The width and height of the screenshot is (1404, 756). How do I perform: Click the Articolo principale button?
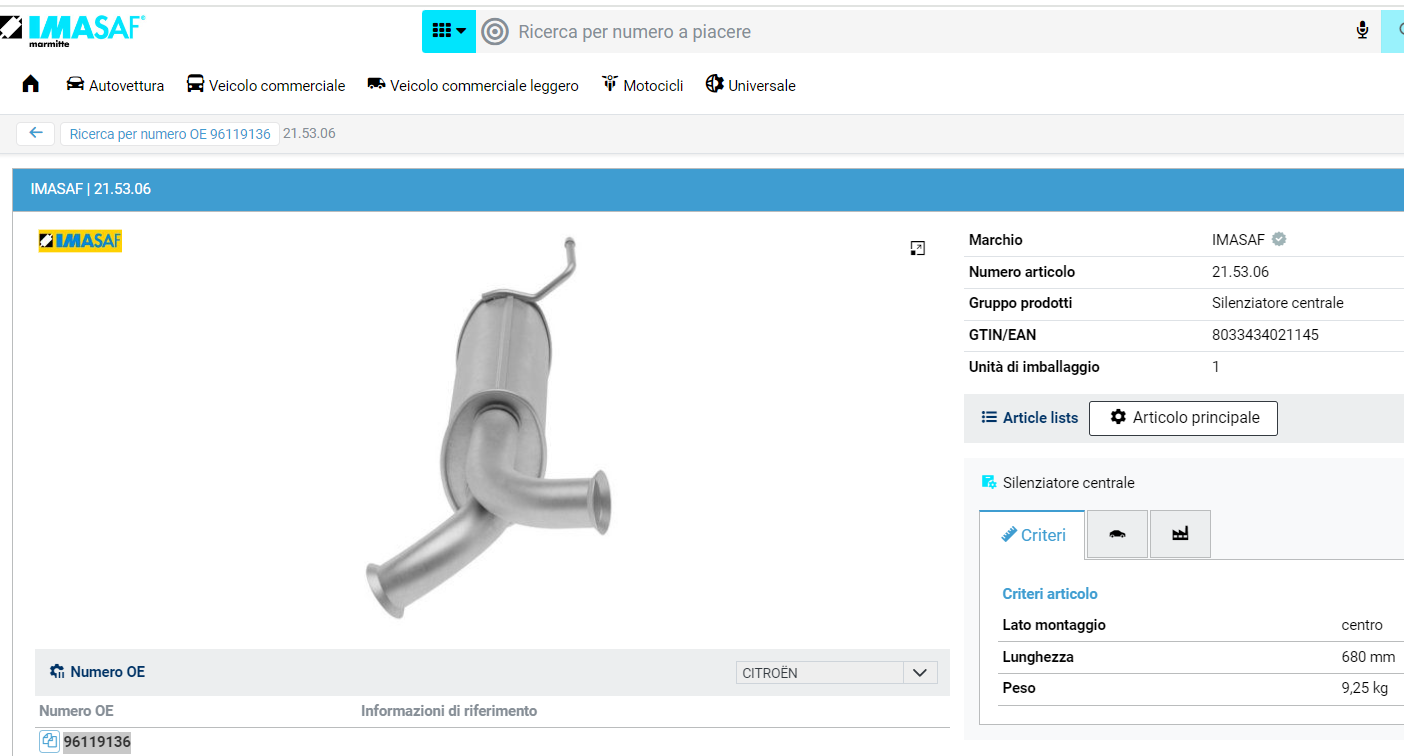point(1183,418)
